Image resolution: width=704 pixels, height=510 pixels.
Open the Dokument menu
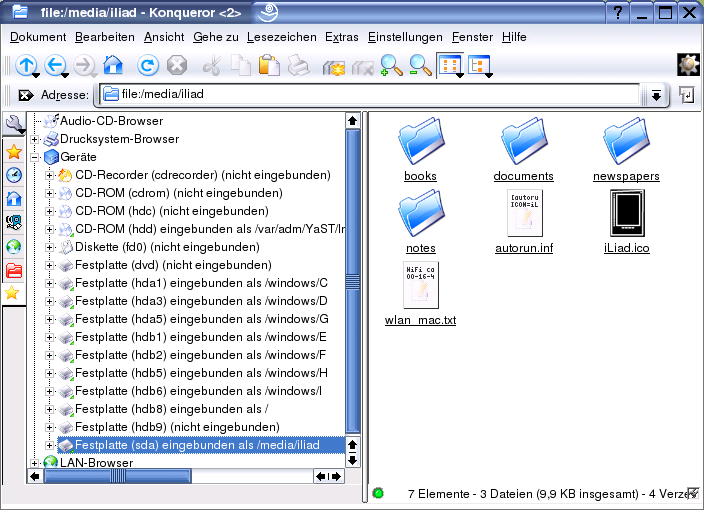pos(38,37)
